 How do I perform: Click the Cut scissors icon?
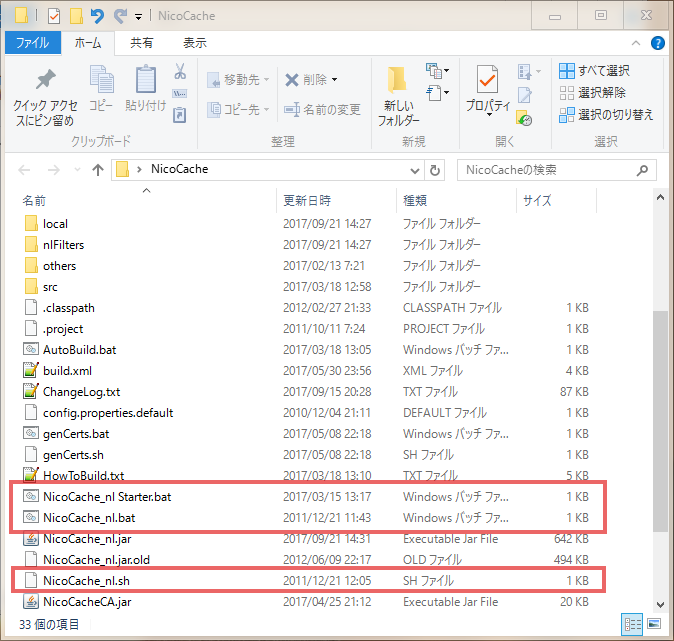click(x=180, y=71)
